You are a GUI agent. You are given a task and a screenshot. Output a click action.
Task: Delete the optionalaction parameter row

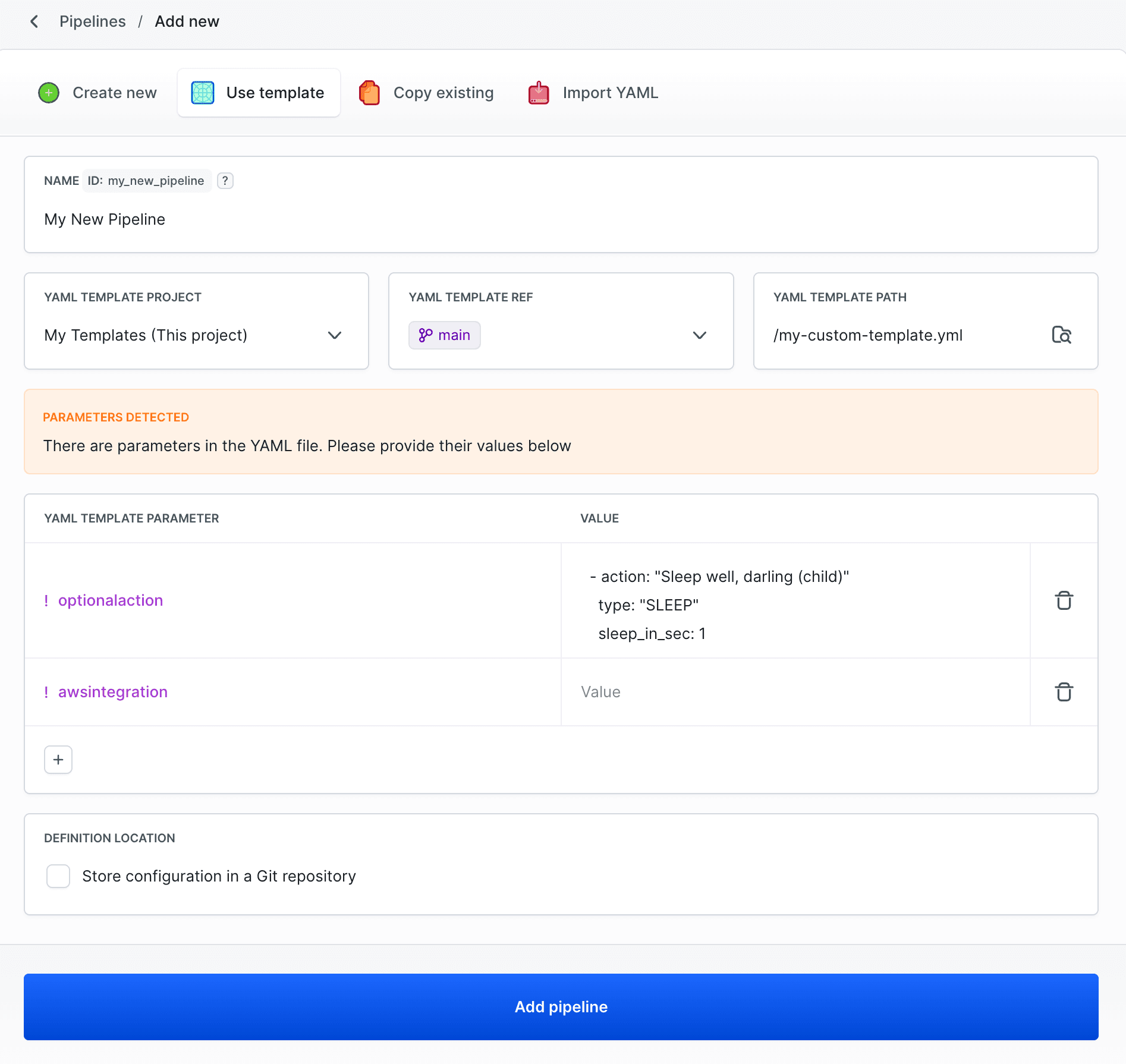click(1064, 600)
